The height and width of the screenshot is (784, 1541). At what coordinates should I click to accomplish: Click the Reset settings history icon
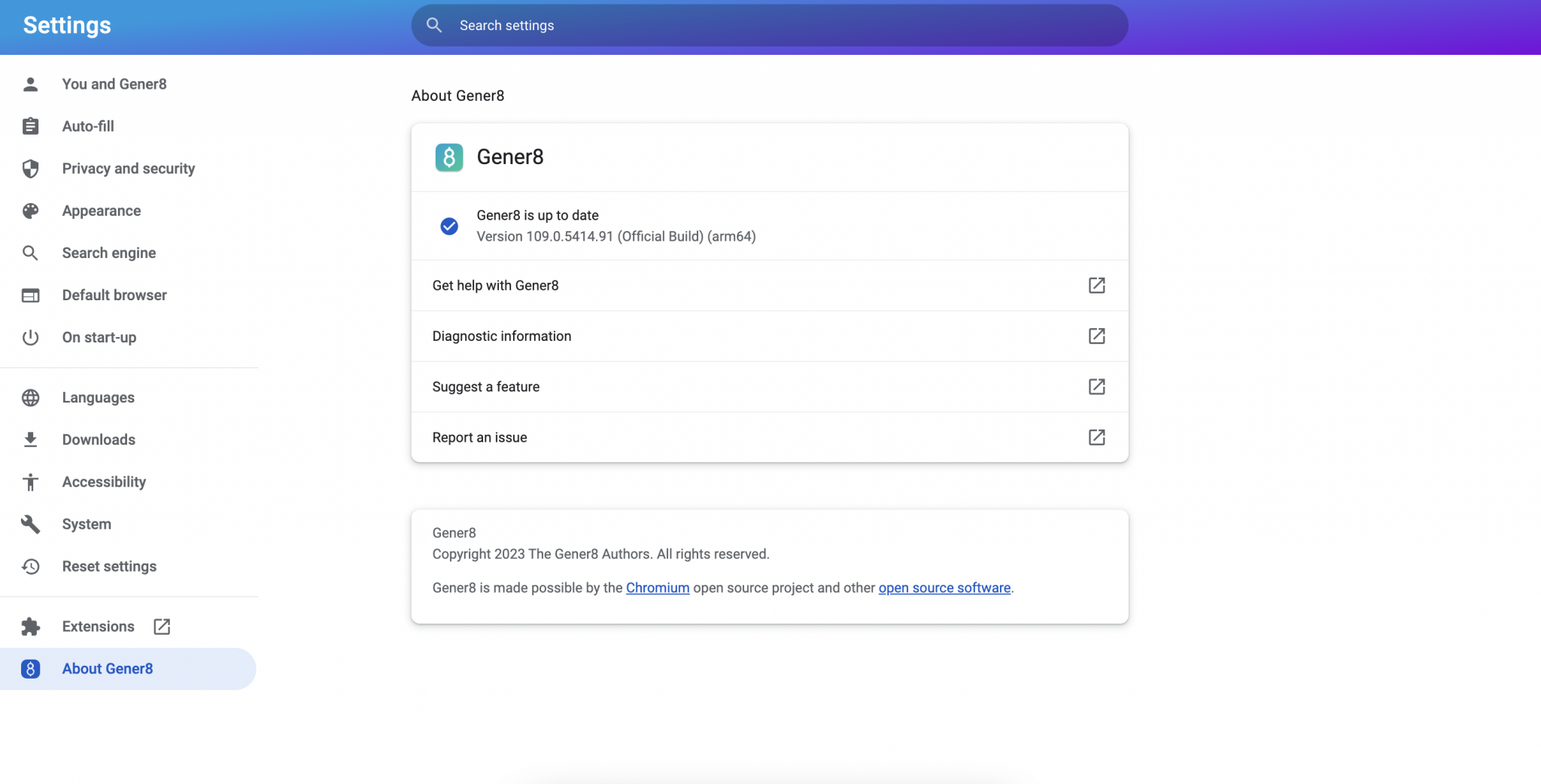click(31, 566)
